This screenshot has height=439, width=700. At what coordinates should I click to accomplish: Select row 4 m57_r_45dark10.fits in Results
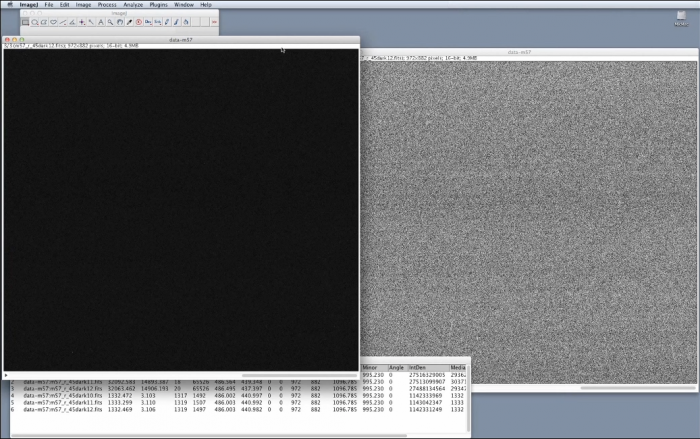coord(238,396)
